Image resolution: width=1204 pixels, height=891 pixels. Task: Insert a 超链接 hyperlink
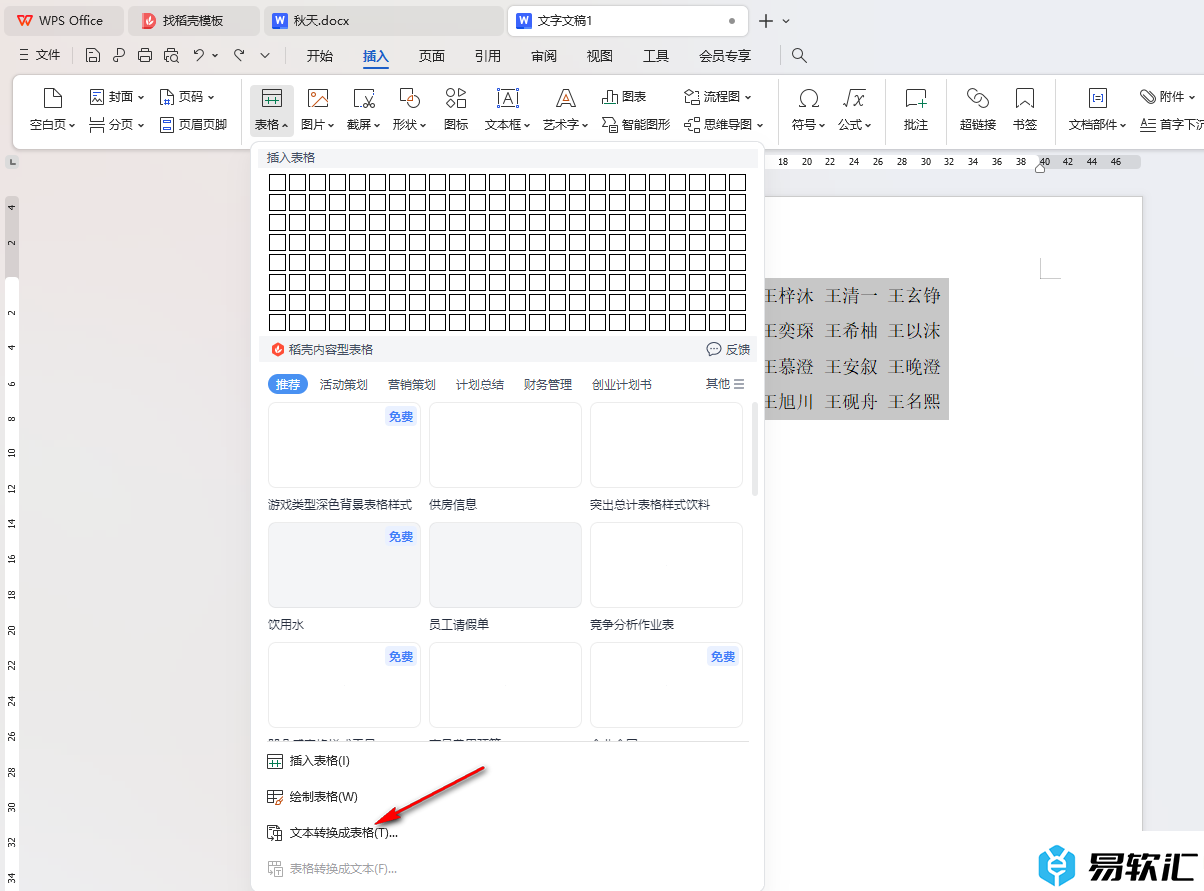978,110
